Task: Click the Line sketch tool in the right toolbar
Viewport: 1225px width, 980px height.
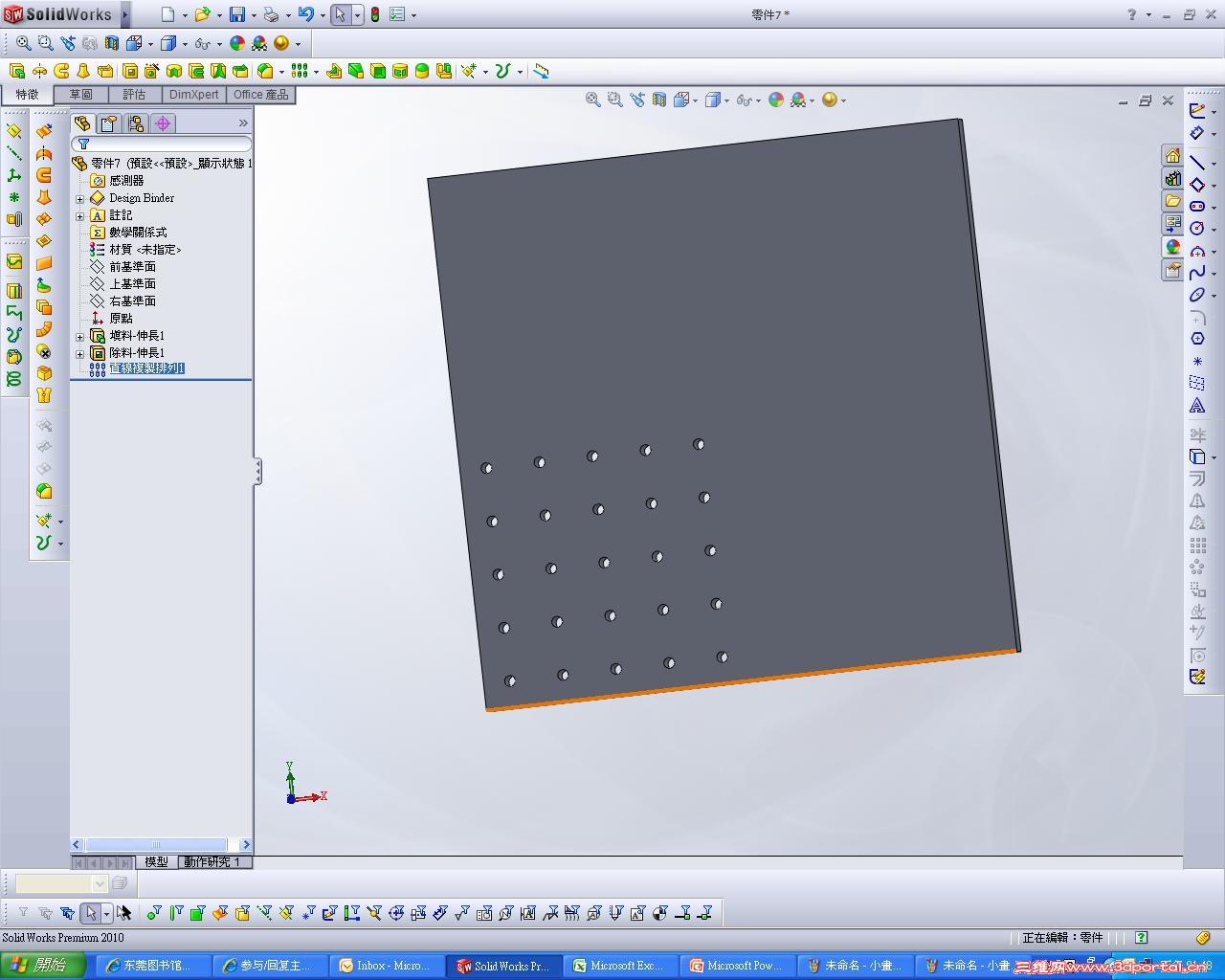Action: pyautogui.click(x=1197, y=162)
